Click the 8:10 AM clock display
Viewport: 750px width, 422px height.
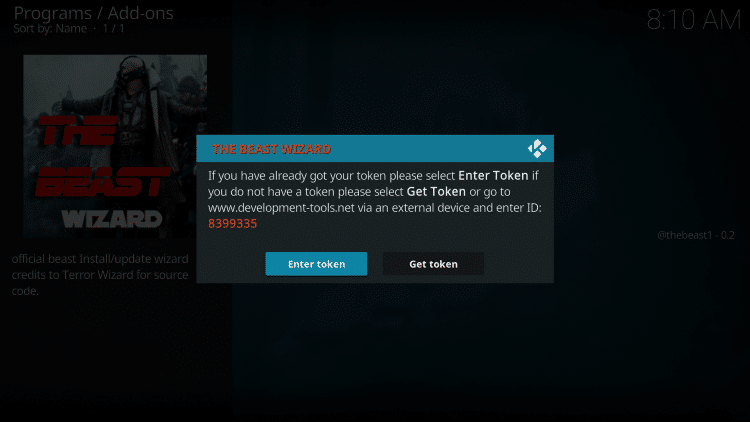694,20
